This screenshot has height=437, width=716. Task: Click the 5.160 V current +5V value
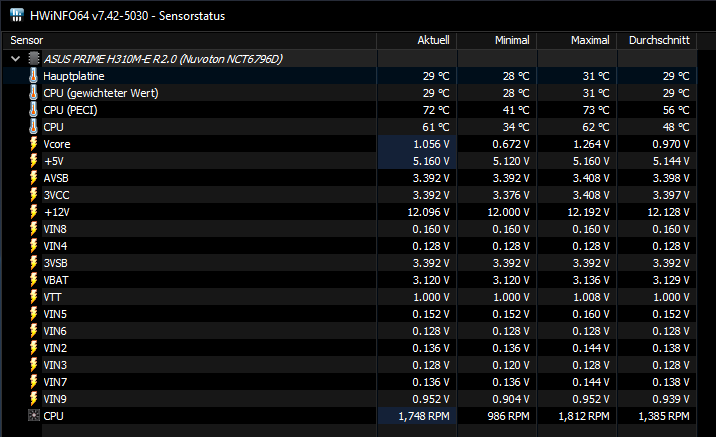(x=431, y=161)
